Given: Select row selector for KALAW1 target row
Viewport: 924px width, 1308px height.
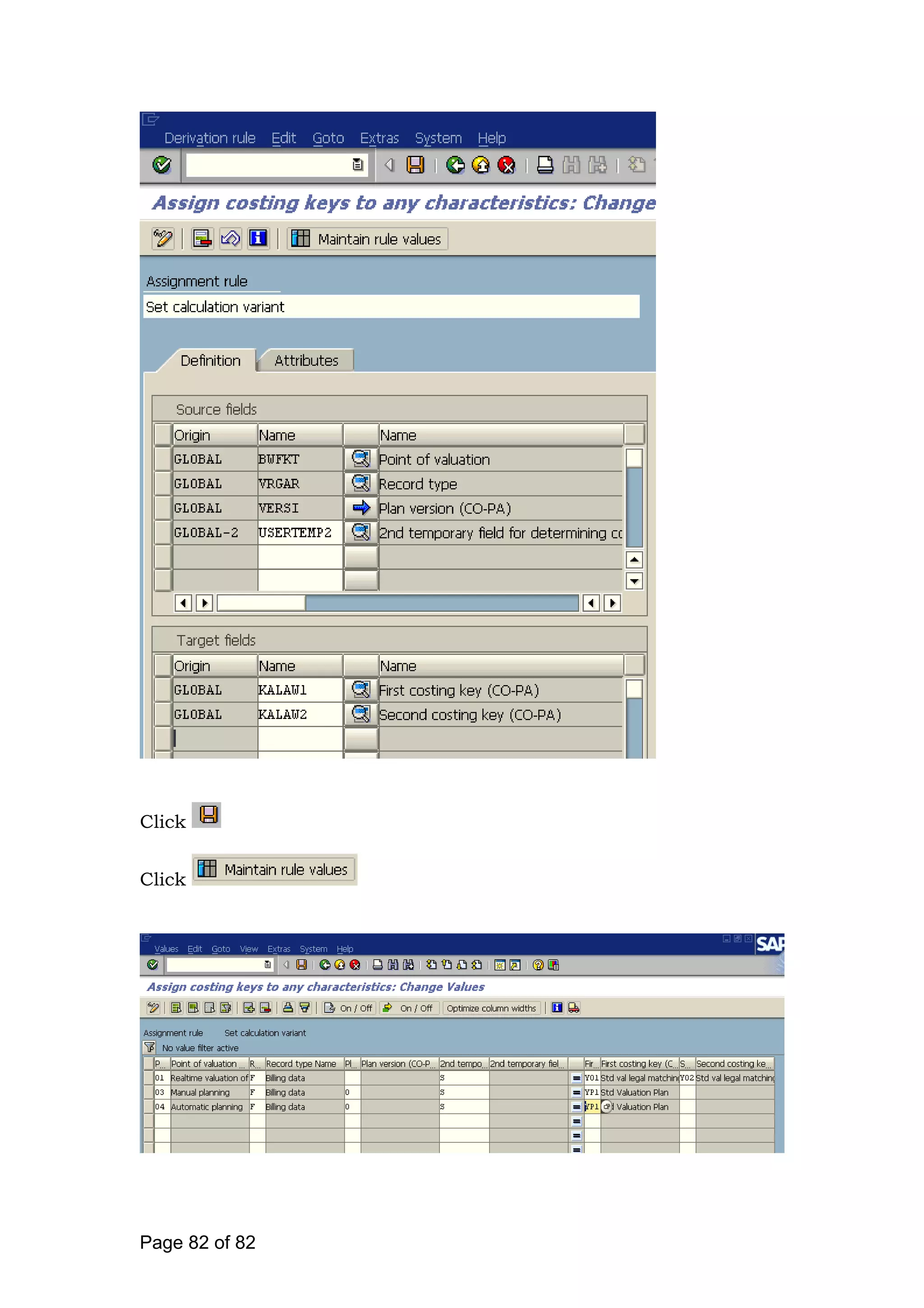Looking at the screenshot, I should click(x=163, y=690).
